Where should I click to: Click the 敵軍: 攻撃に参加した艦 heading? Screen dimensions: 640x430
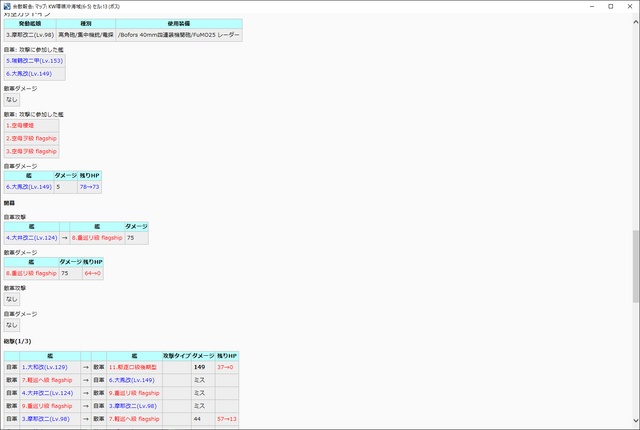point(34,115)
